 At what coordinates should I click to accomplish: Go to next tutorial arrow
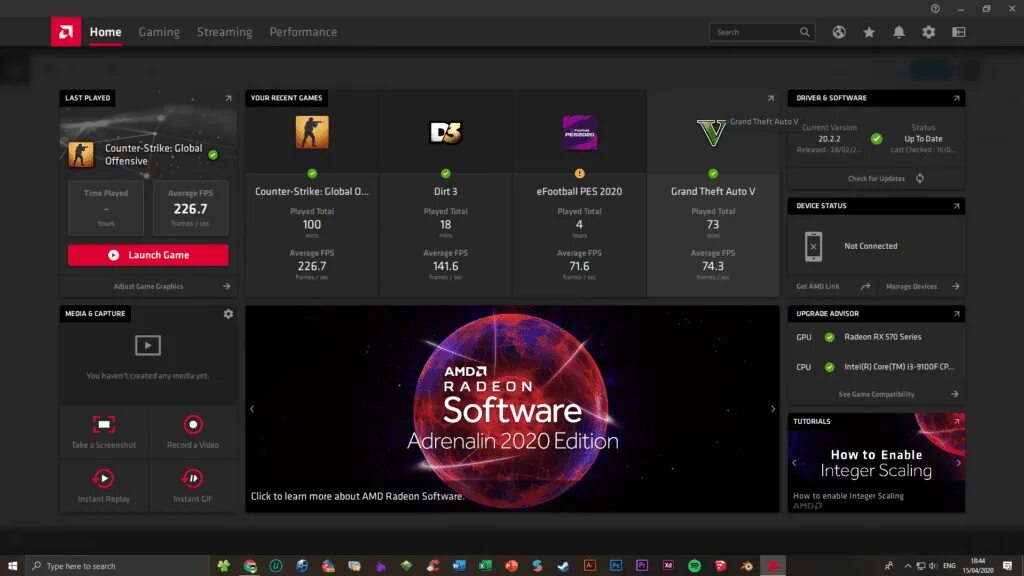point(958,463)
